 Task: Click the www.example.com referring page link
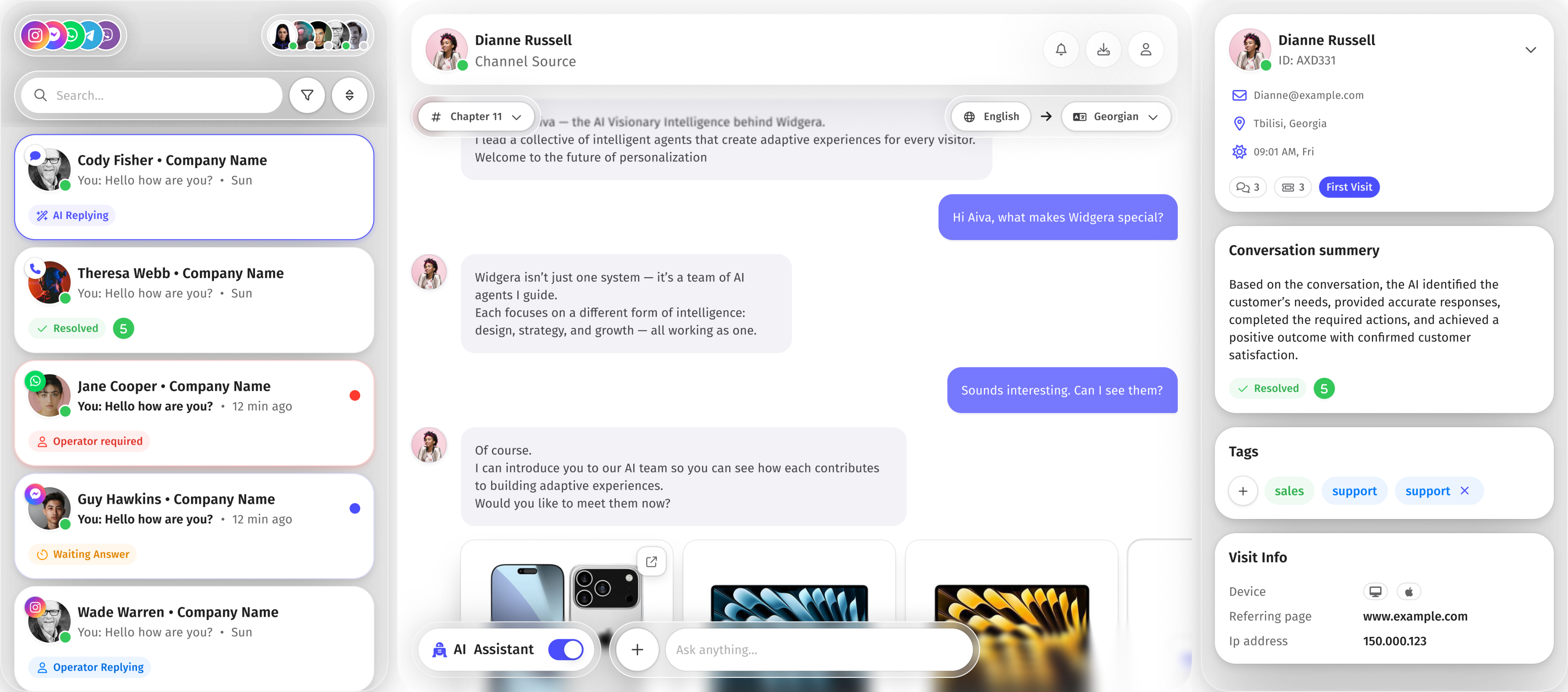pyautogui.click(x=1414, y=616)
